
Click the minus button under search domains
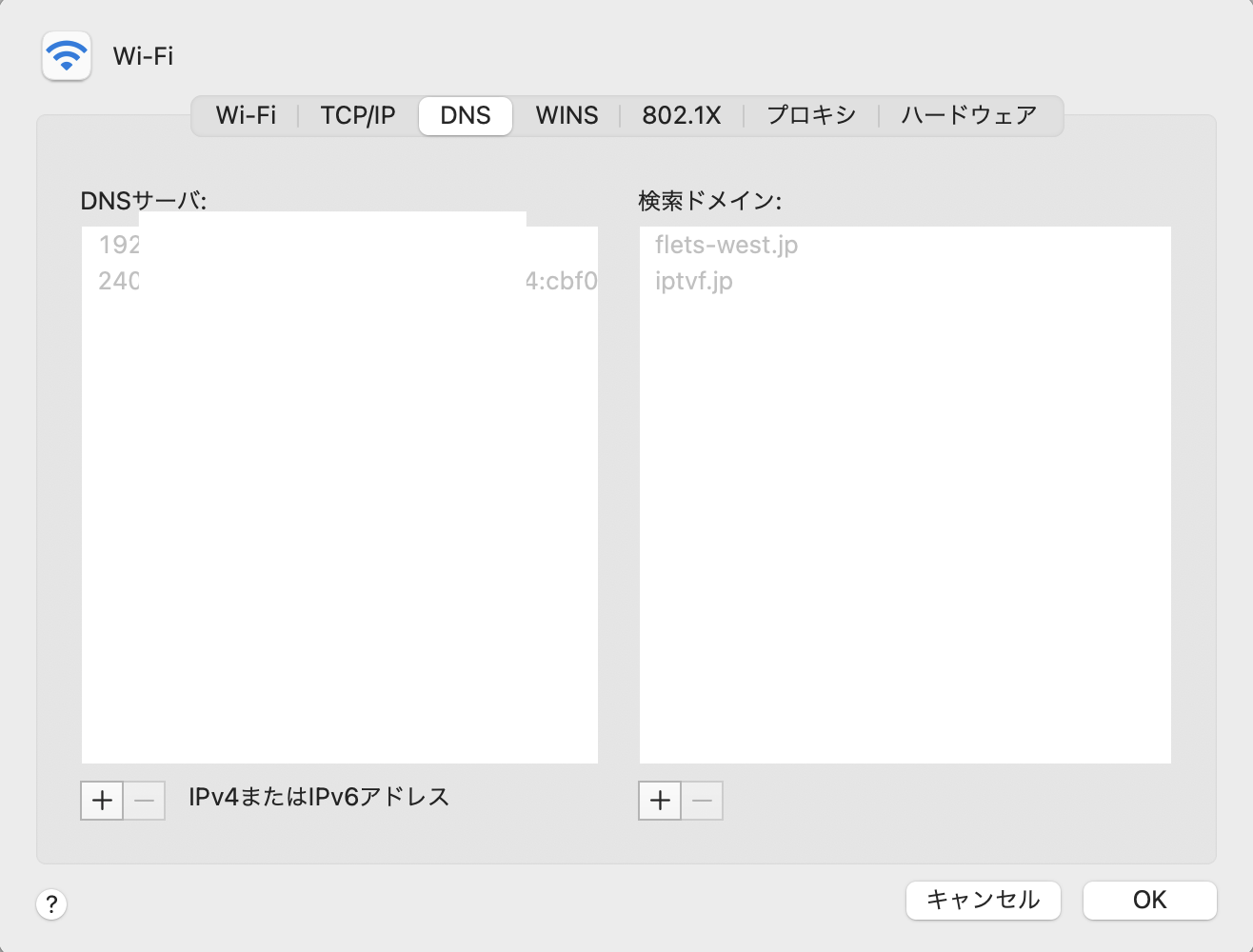[703, 801]
